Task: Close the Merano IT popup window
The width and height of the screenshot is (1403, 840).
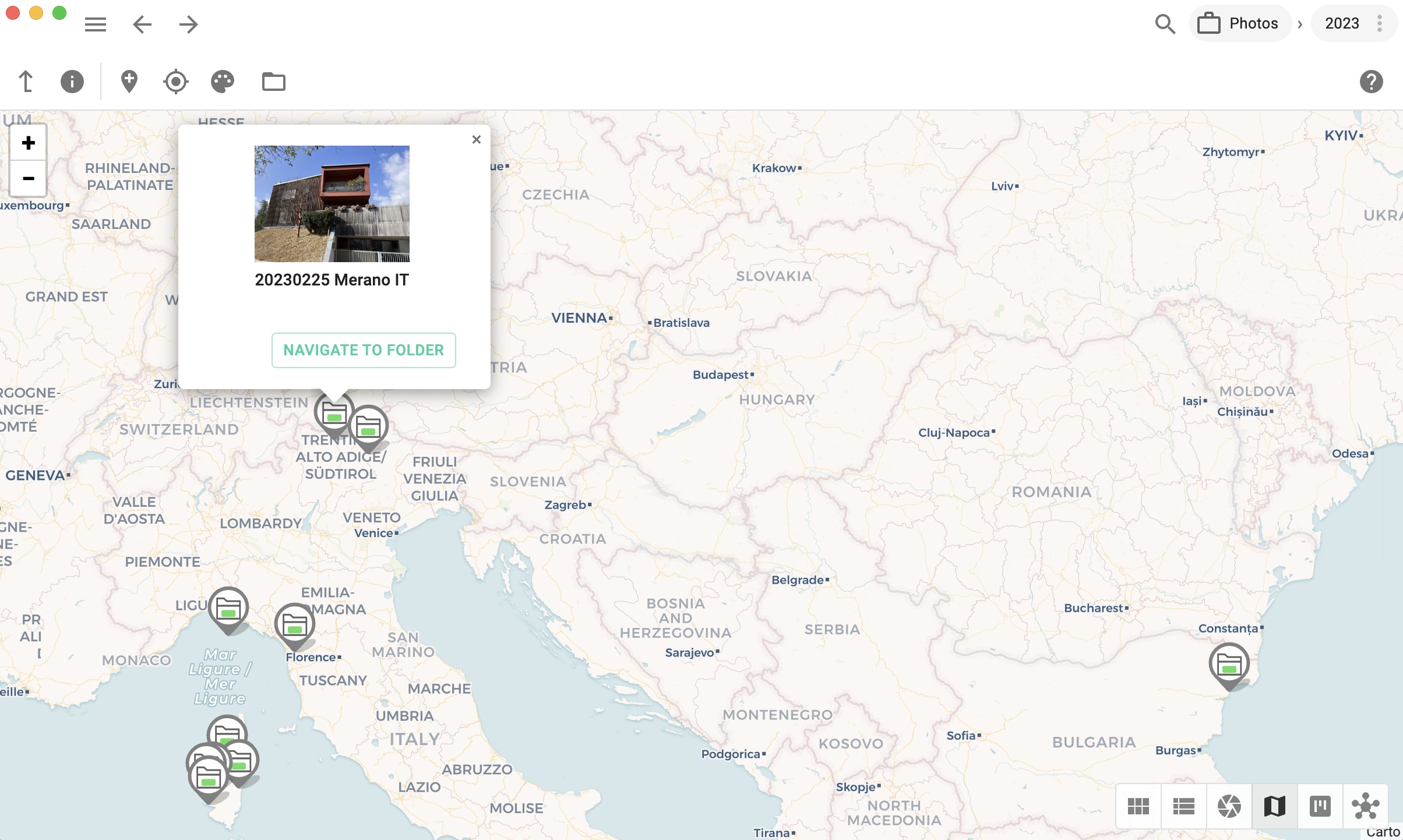Action: [477, 139]
